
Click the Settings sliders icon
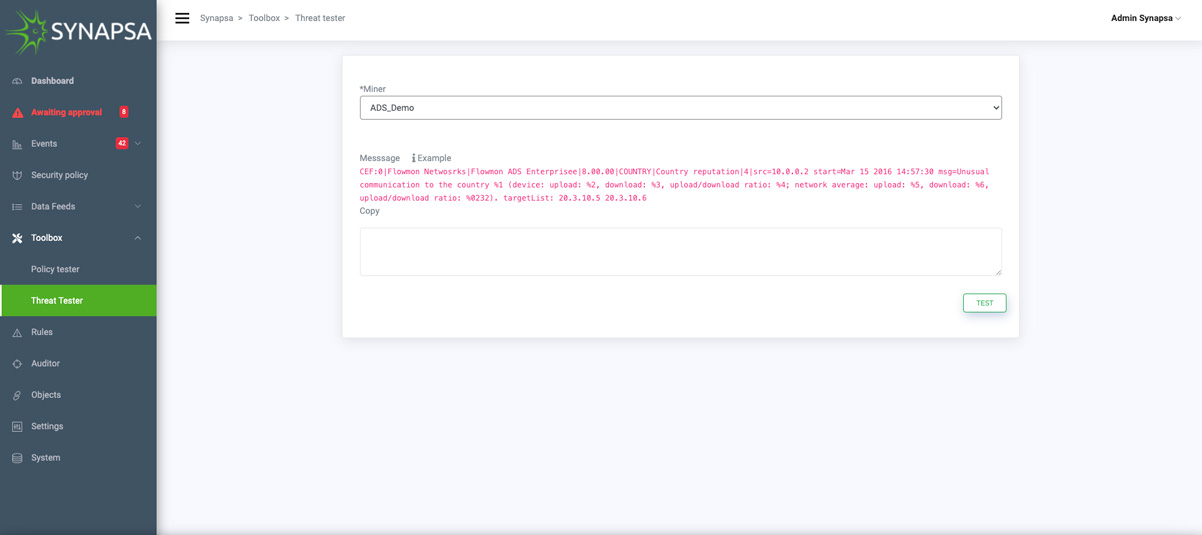(x=17, y=426)
